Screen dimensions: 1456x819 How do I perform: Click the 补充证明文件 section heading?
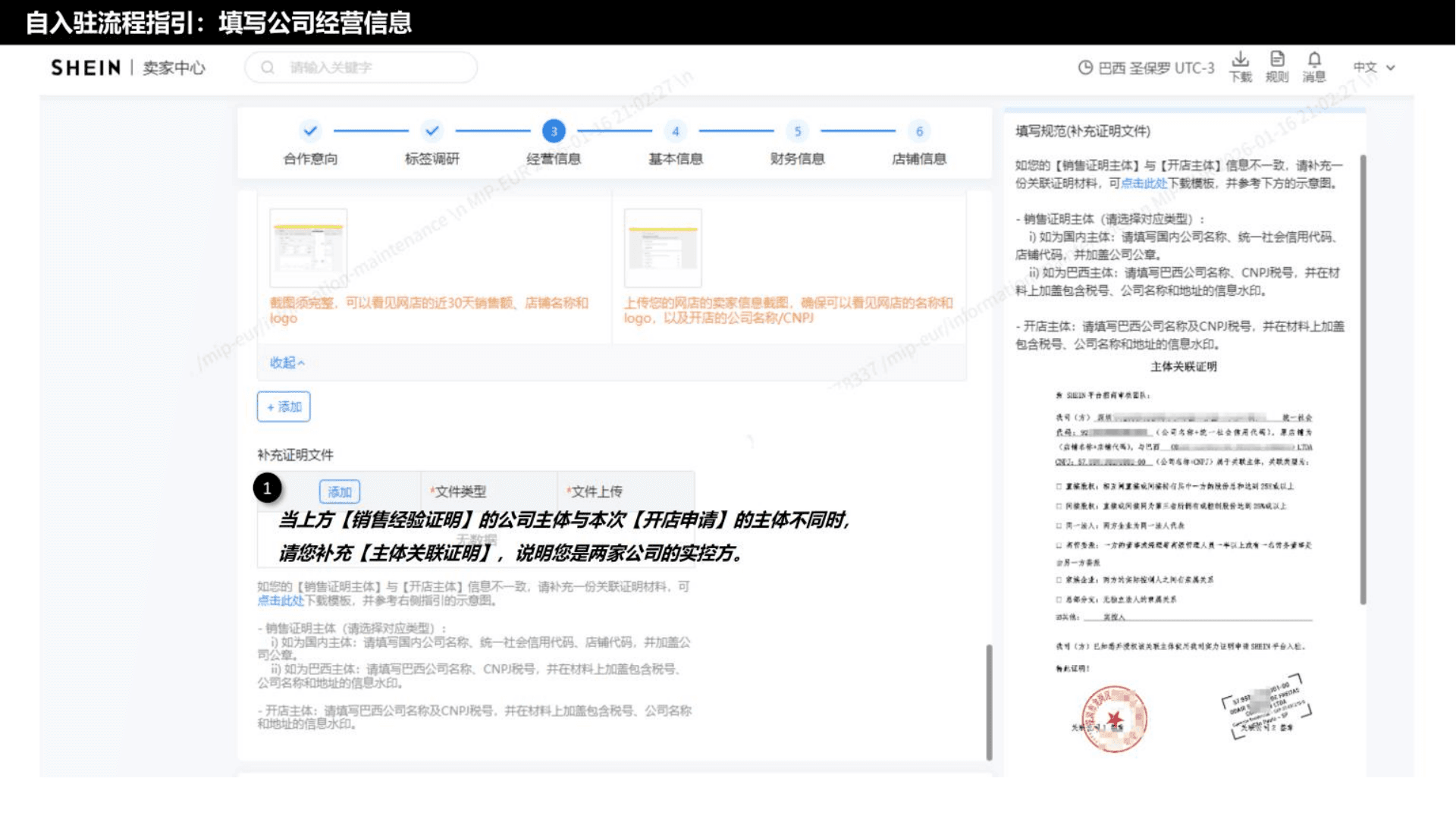pos(295,455)
